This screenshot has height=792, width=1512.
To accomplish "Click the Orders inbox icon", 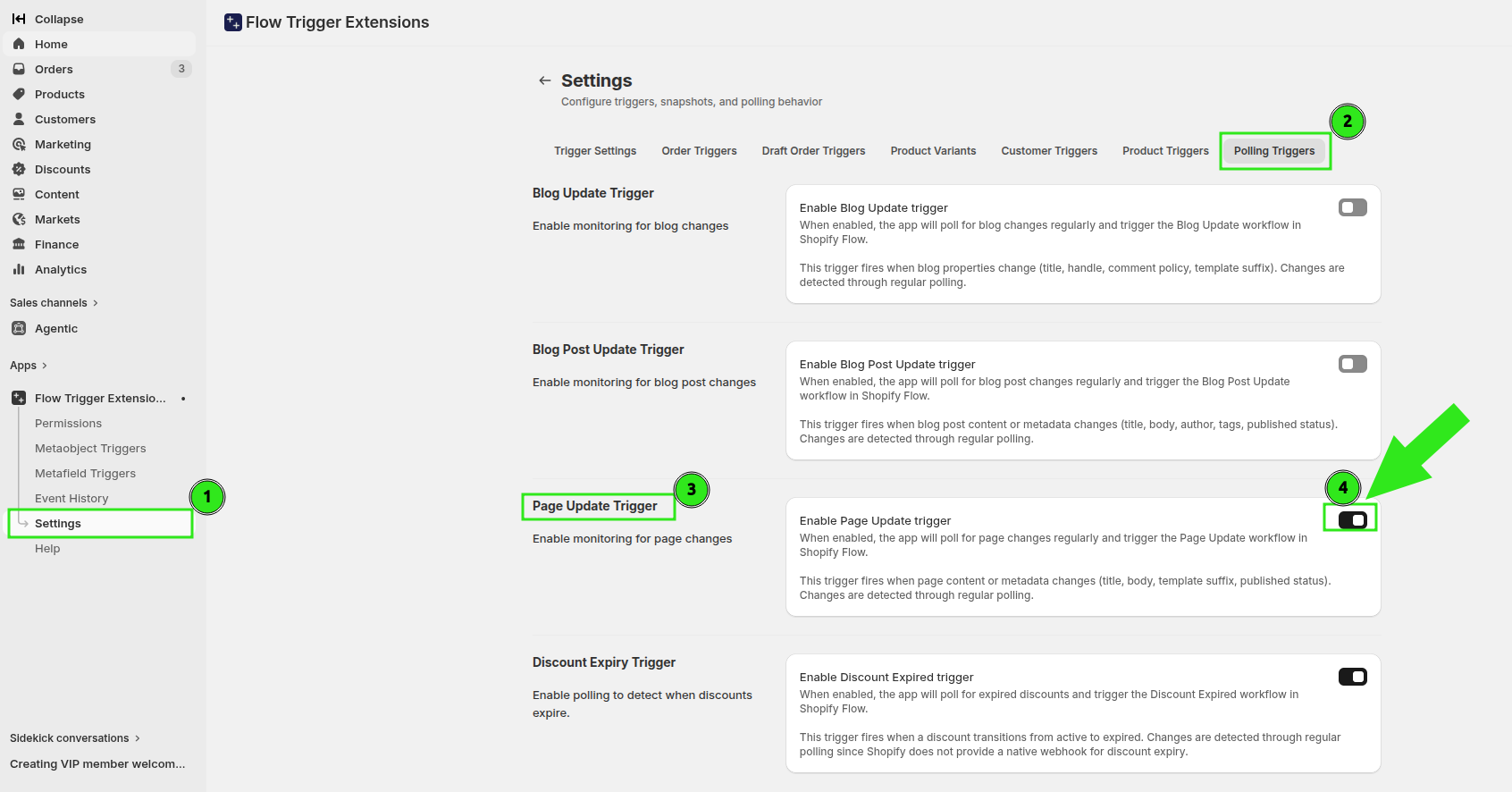I will pos(19,69).
